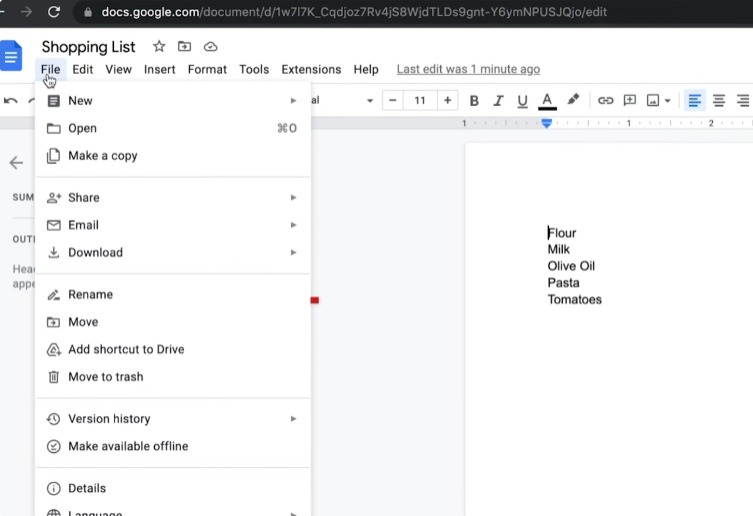Decrease font size with minus button

[393, 100]
